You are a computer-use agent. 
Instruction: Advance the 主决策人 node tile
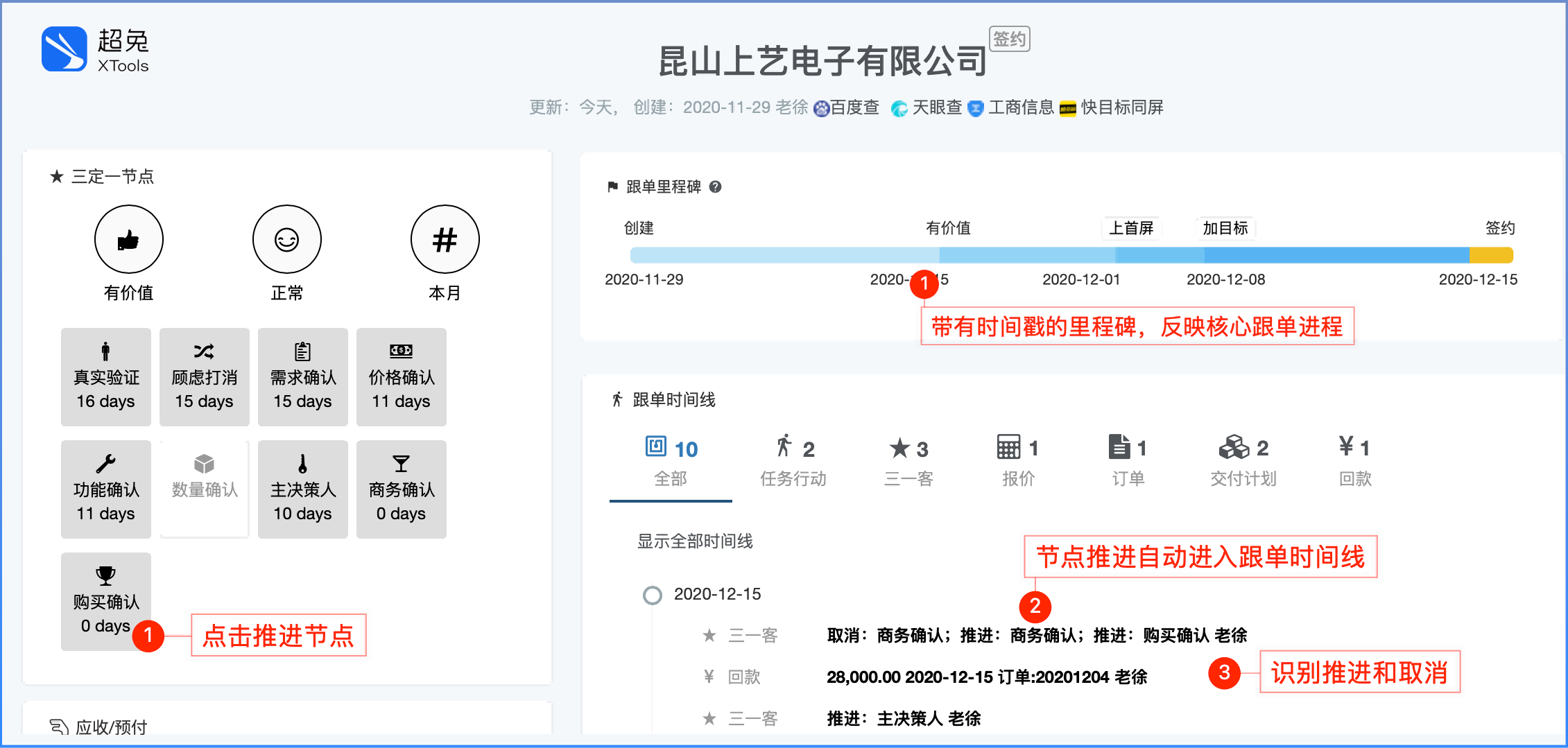(x=303, y=489)
